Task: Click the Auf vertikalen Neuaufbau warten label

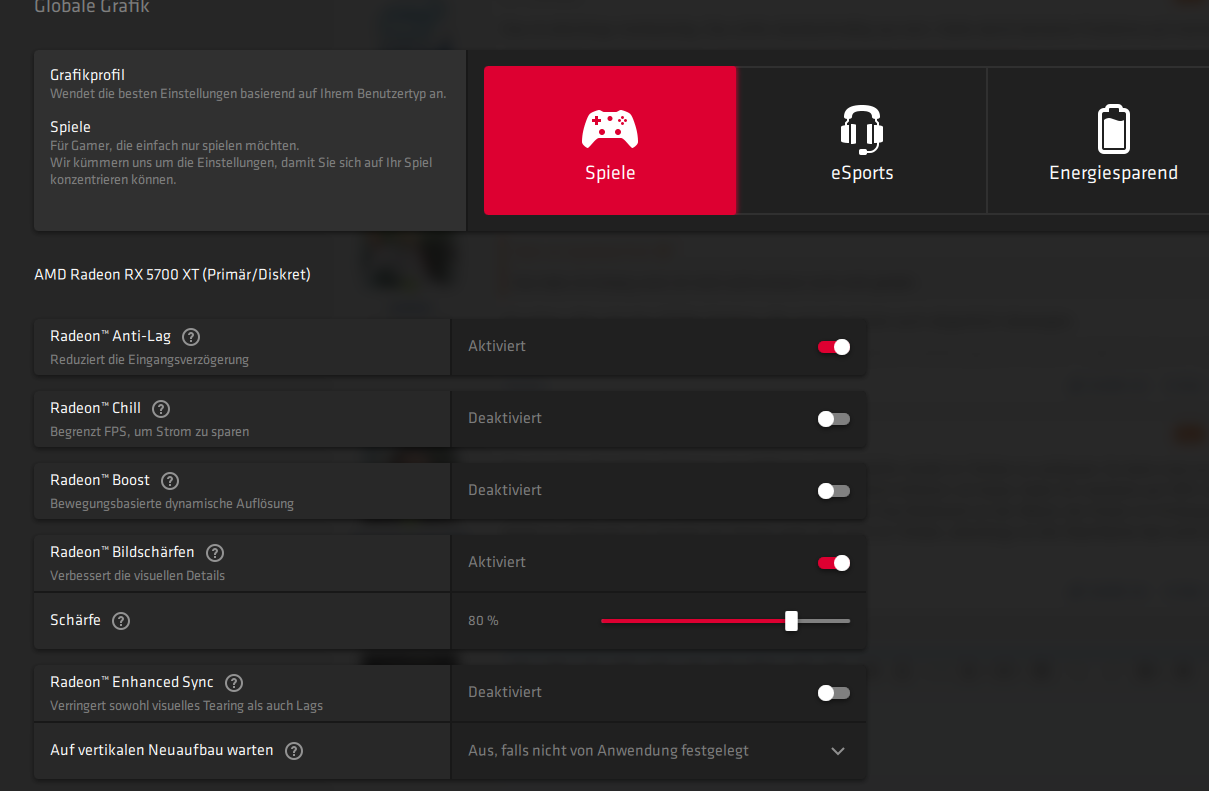Action: point(162,751)
